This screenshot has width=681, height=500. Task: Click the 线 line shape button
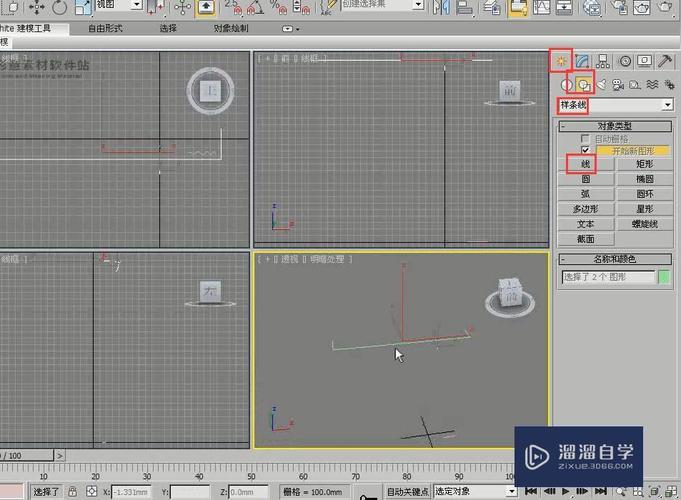(586, 163)
